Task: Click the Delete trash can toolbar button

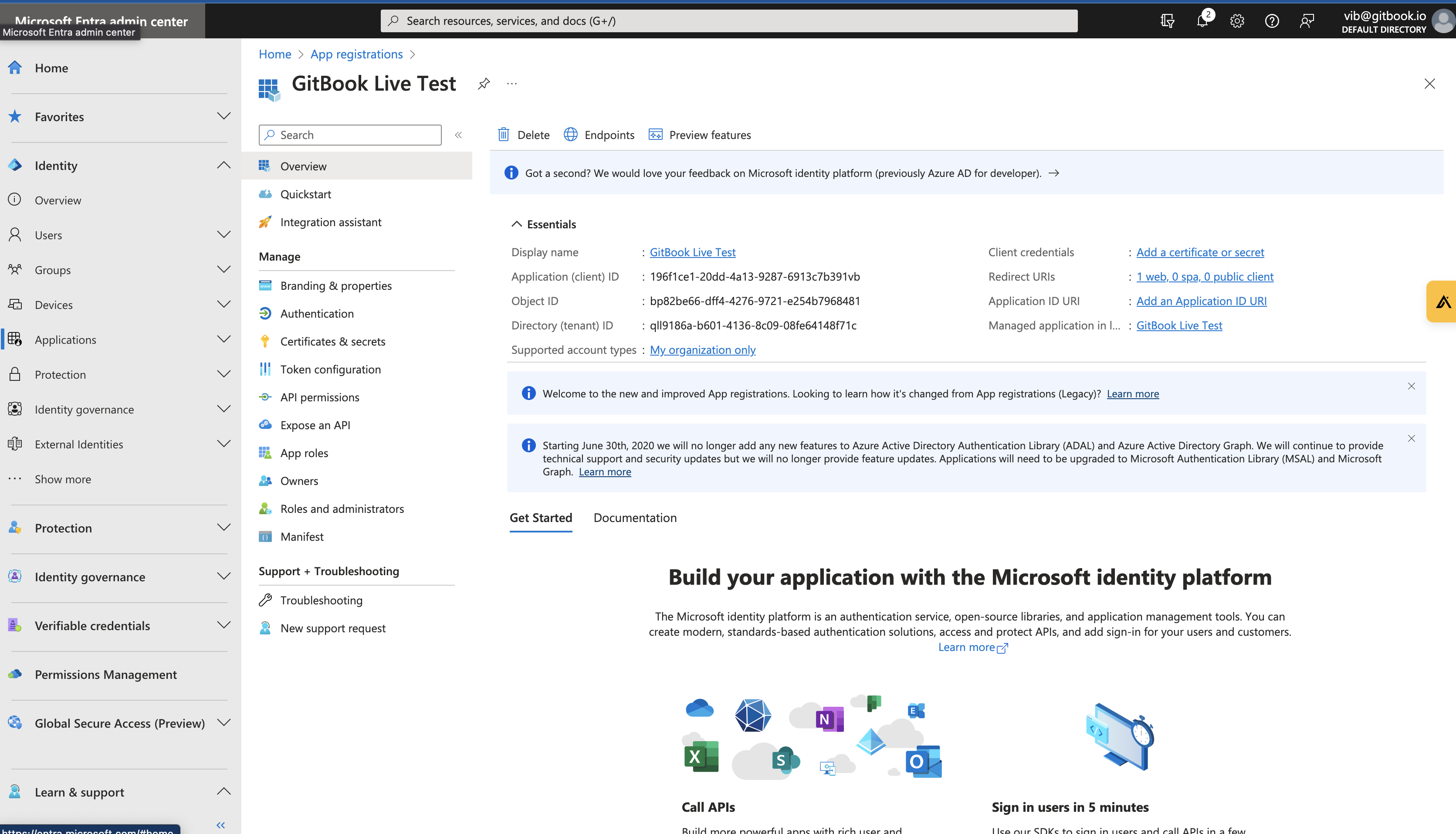Action: [x=523, y=135]
